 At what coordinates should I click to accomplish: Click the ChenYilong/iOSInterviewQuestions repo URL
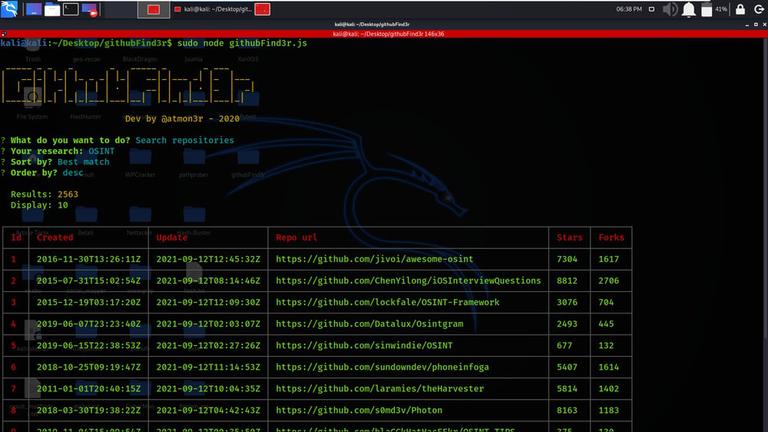[408, 280]
